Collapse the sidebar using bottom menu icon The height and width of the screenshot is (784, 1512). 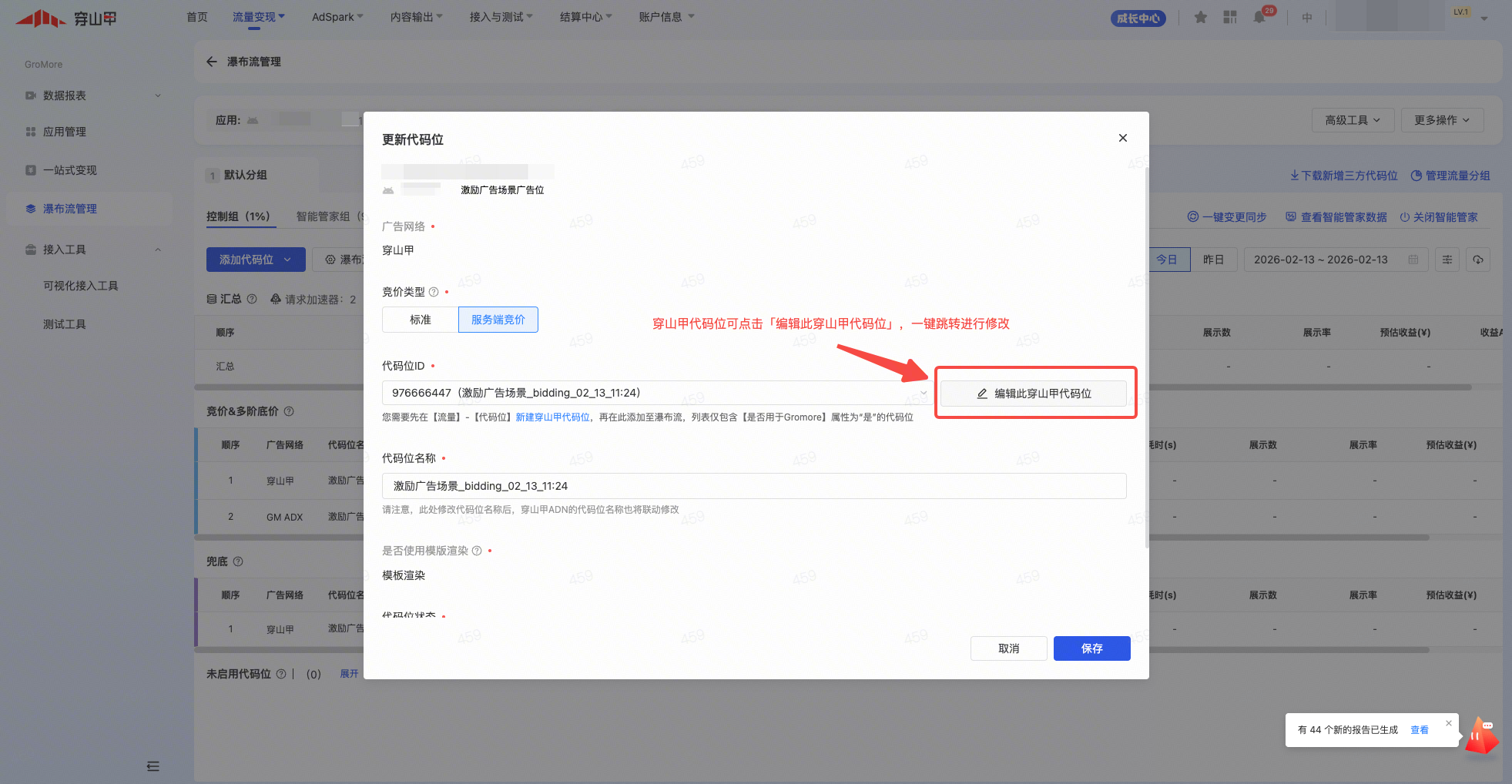point(153,766)
